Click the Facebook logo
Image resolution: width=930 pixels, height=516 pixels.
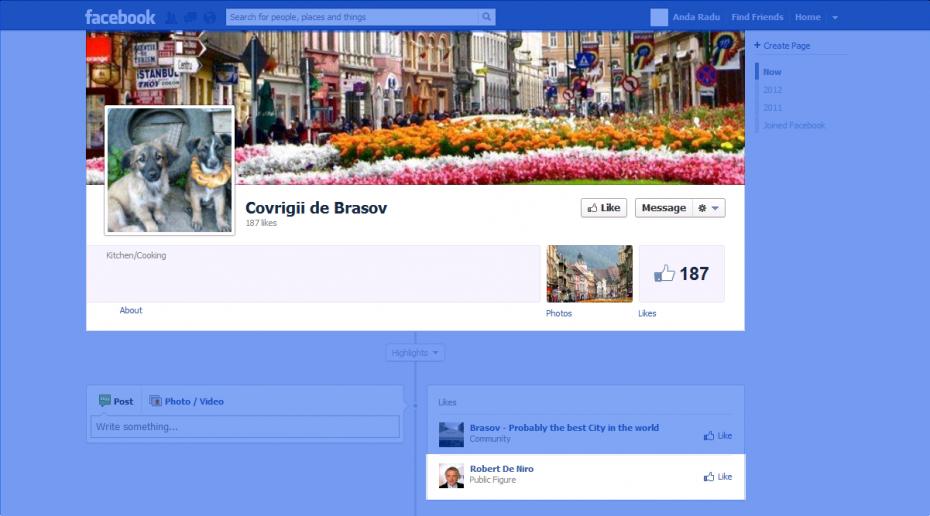120,17
